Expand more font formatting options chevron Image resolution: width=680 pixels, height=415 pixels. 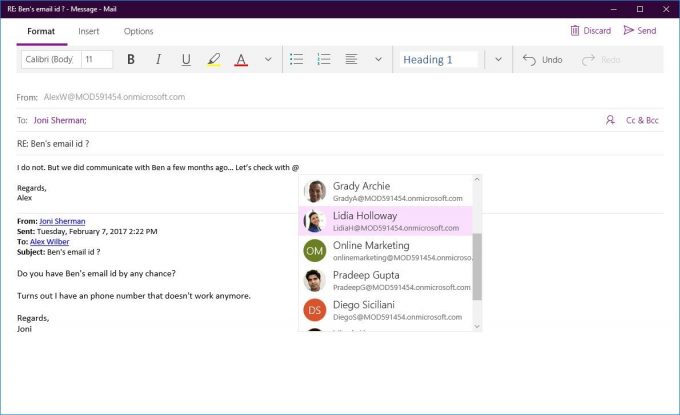[268, 59]
